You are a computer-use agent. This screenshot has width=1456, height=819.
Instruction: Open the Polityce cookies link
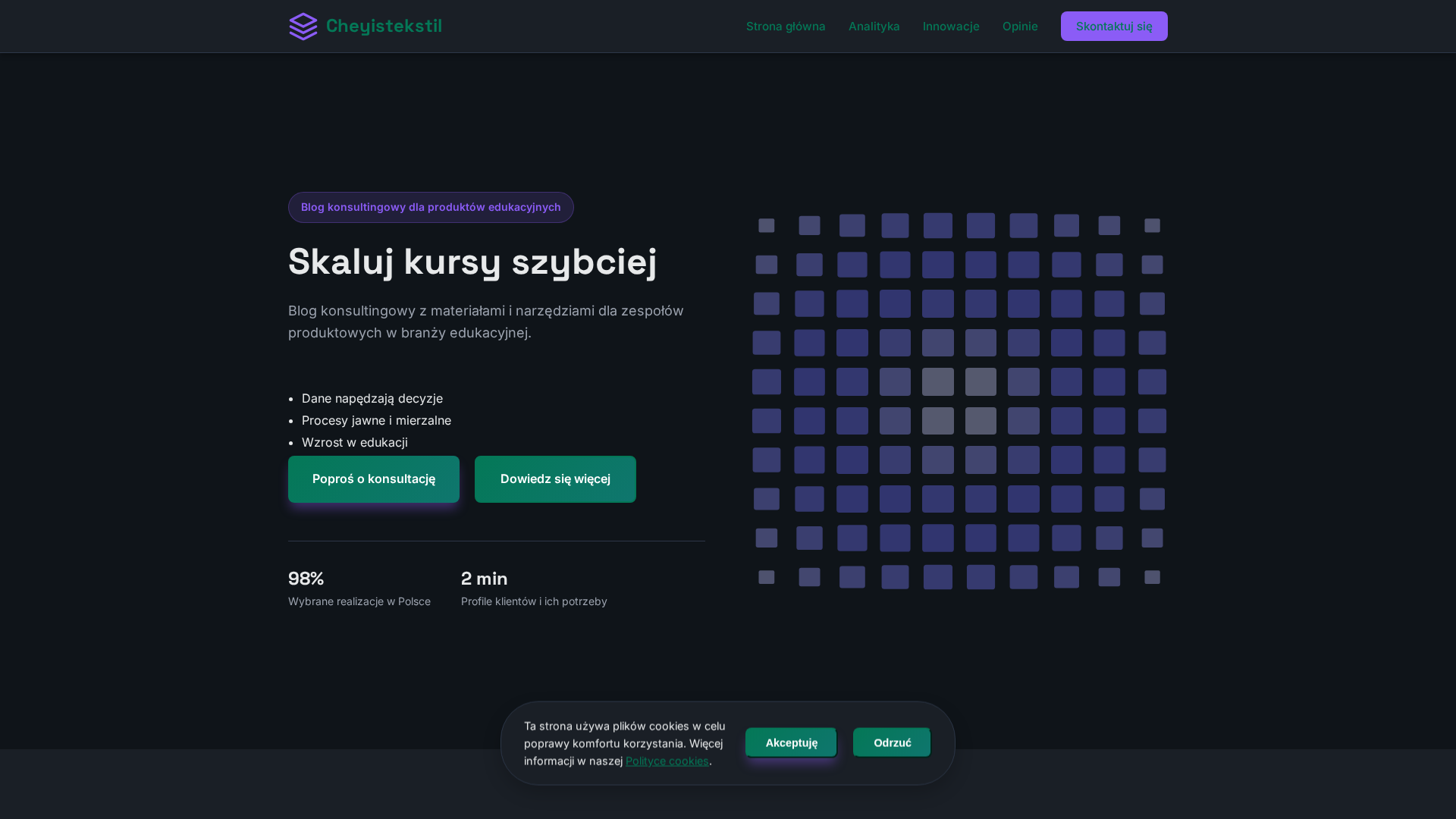tap(667, 761)
